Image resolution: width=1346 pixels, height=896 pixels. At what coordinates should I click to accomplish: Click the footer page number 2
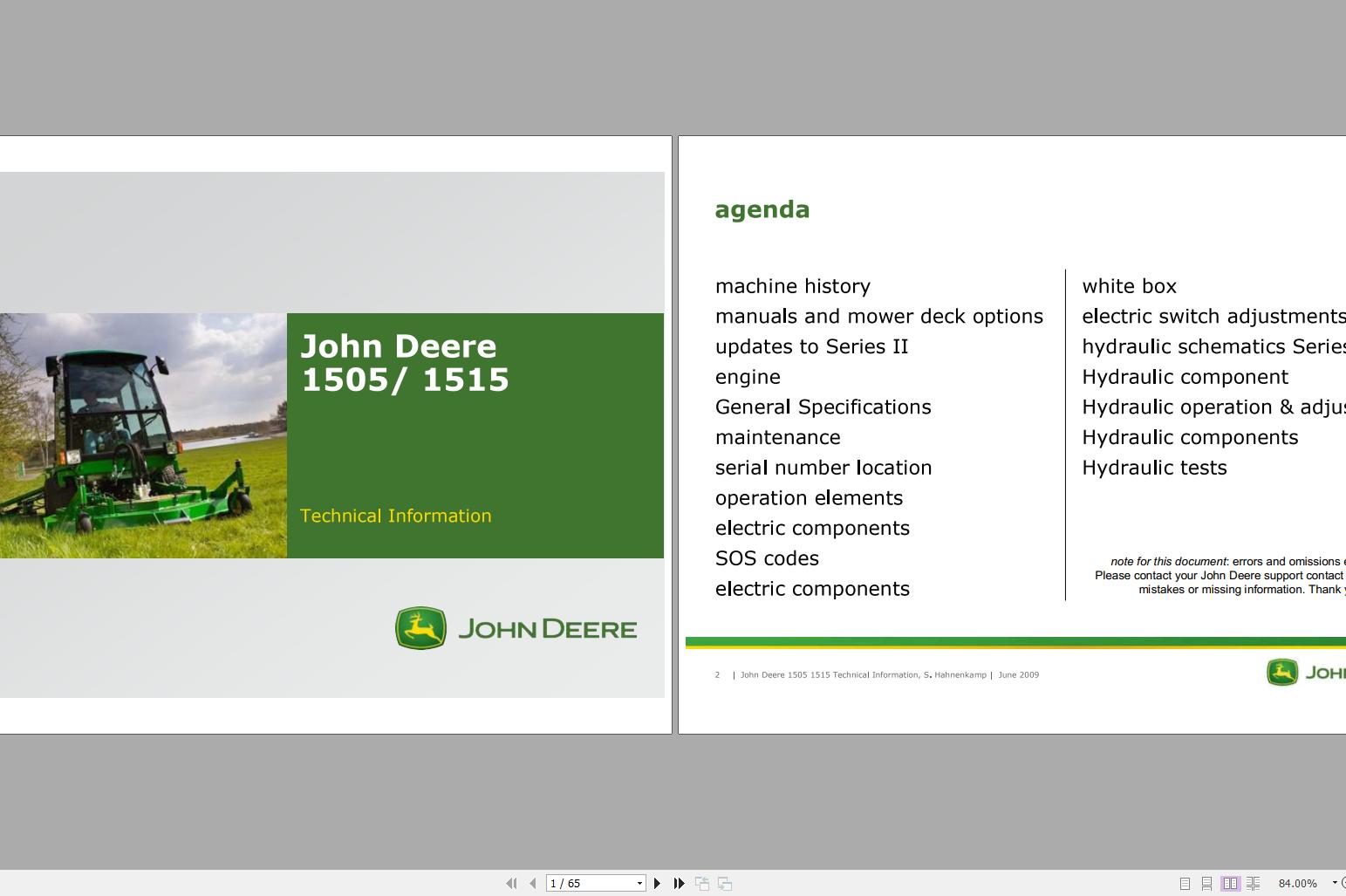click(717, 674)
